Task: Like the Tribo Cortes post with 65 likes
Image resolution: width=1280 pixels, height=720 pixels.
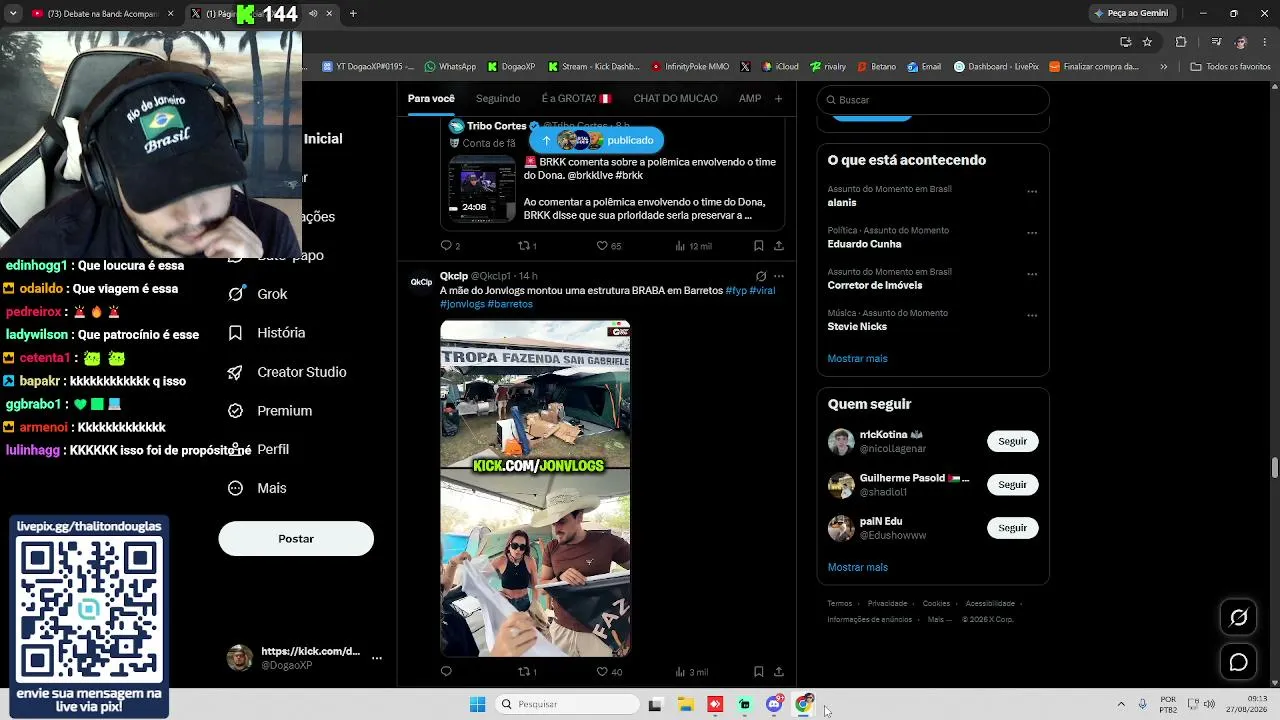Action: pyautogui.click(x=608, y=246)
